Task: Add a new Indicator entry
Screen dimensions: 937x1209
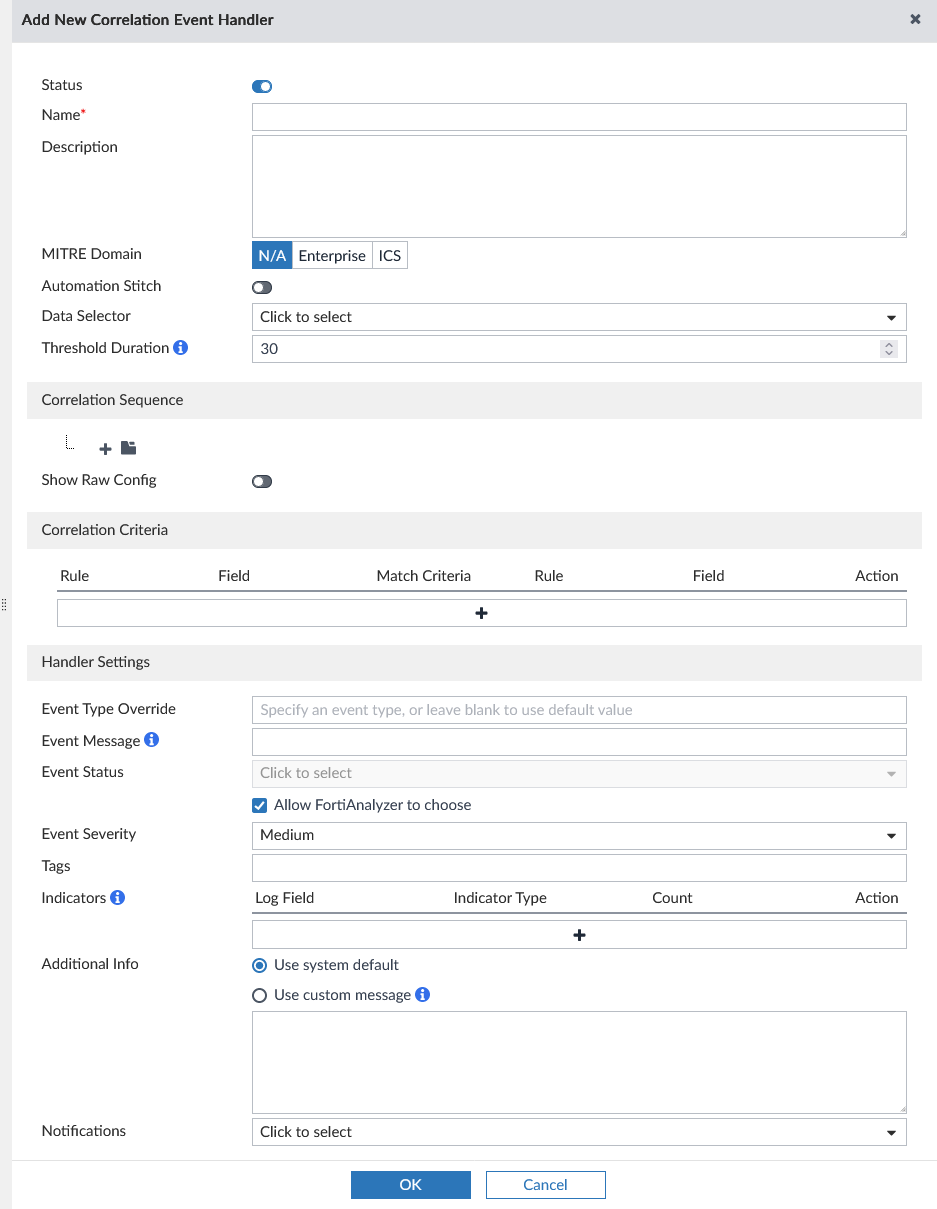Action: tap(579, 934)
